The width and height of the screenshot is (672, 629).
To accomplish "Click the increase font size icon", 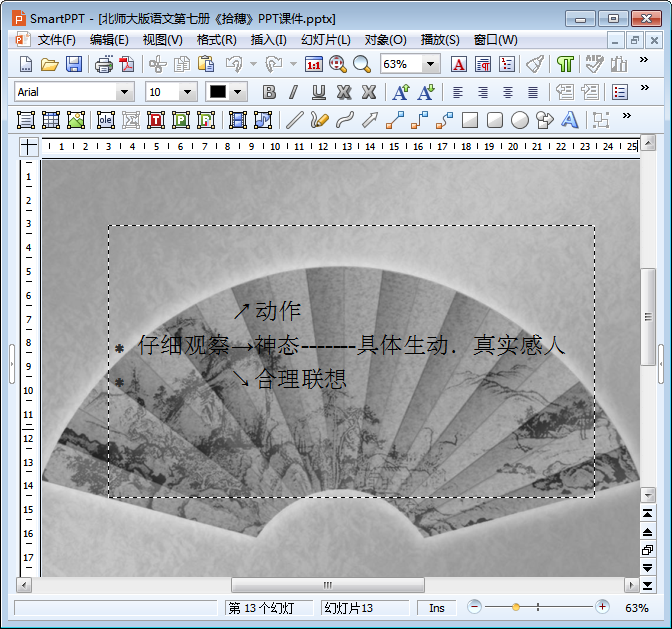I will click(400, 92).
